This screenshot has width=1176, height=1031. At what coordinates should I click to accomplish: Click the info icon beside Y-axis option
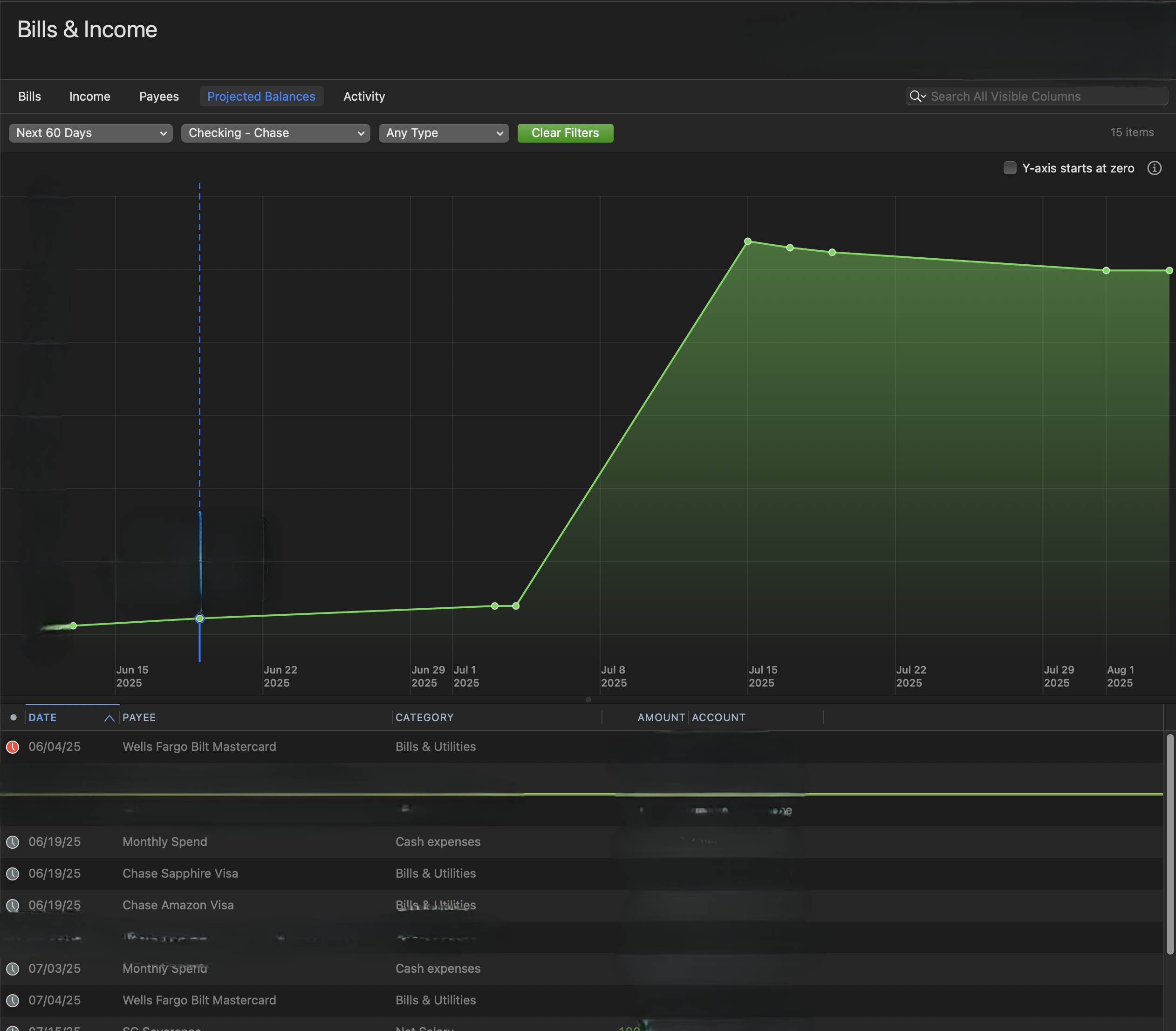tap(1154, 168)
